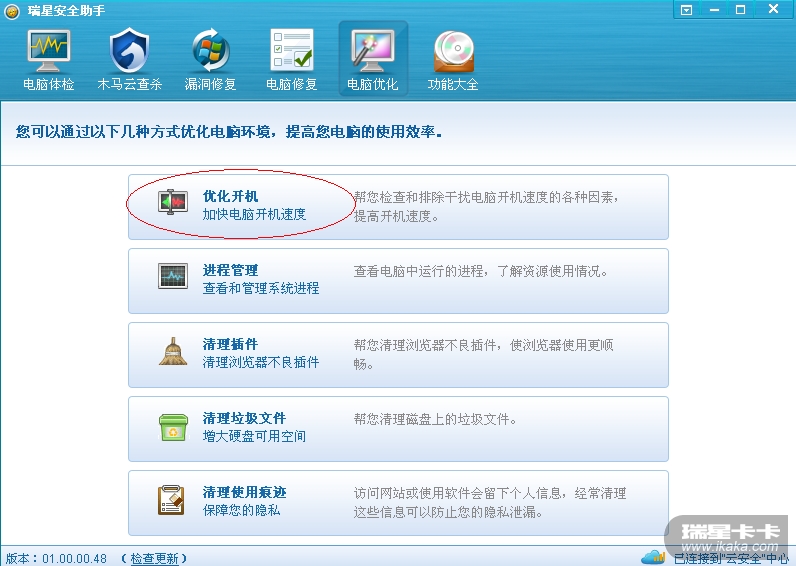Click the 瑞星安全助手 title bar logo
The image size is (796, 566).
point(12,11)
